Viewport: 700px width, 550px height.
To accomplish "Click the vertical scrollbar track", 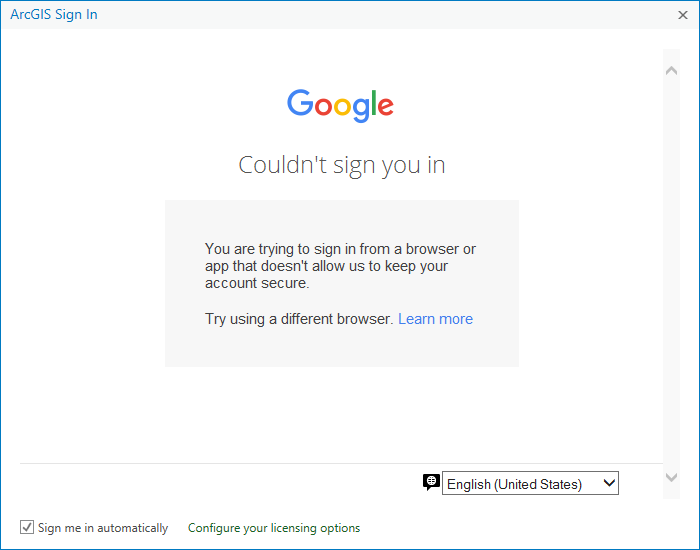I will click(672, 270).
